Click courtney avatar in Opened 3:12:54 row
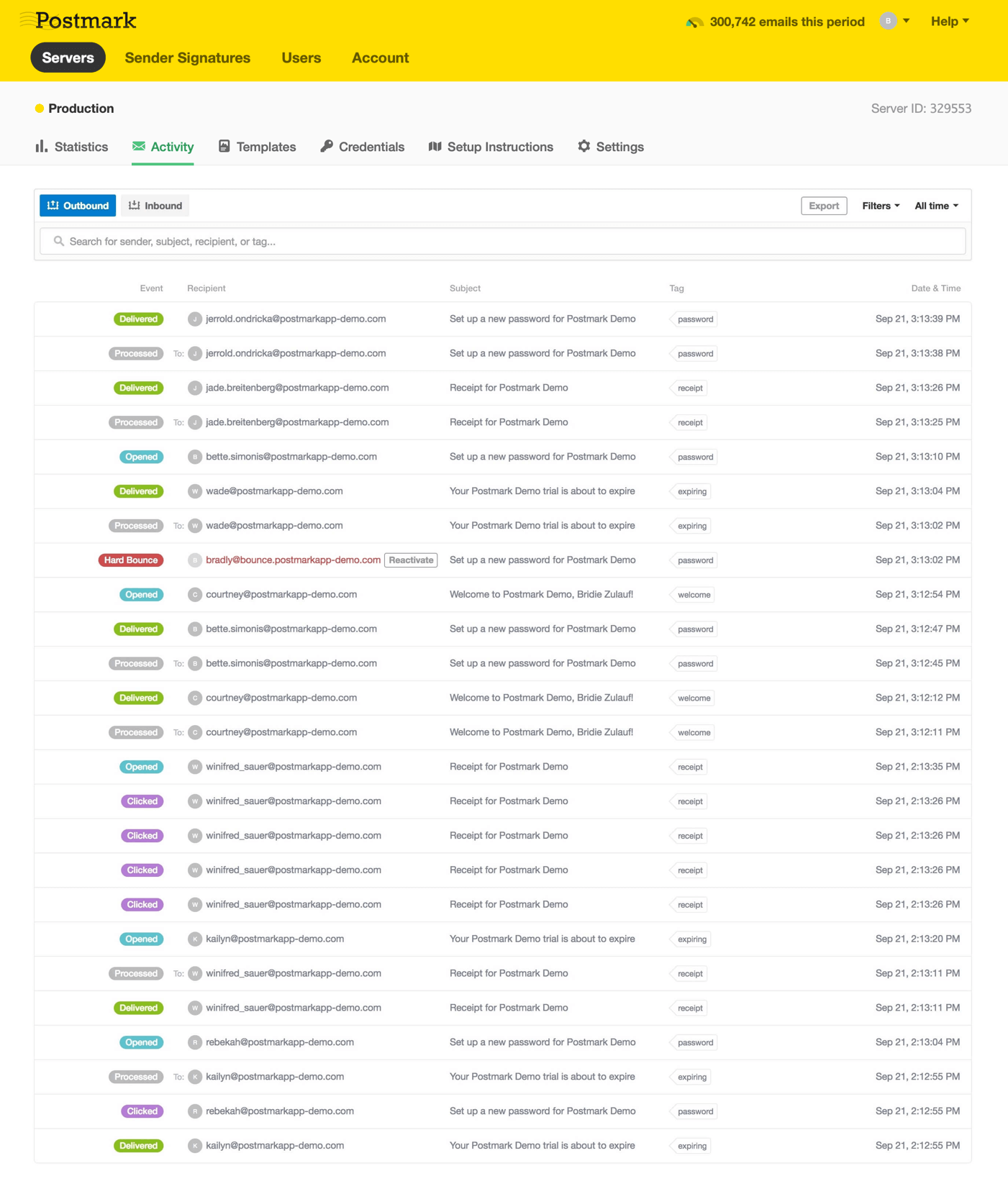 pos(195,595)
